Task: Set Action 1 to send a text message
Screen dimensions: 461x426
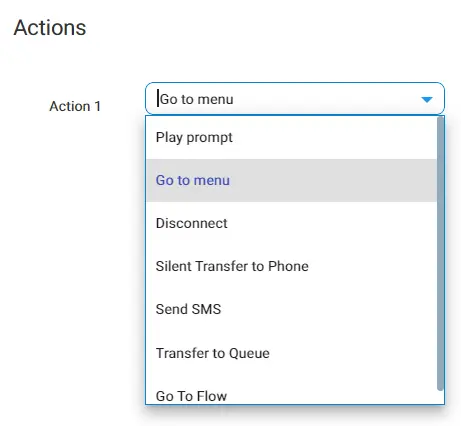Action: [291, 309]
